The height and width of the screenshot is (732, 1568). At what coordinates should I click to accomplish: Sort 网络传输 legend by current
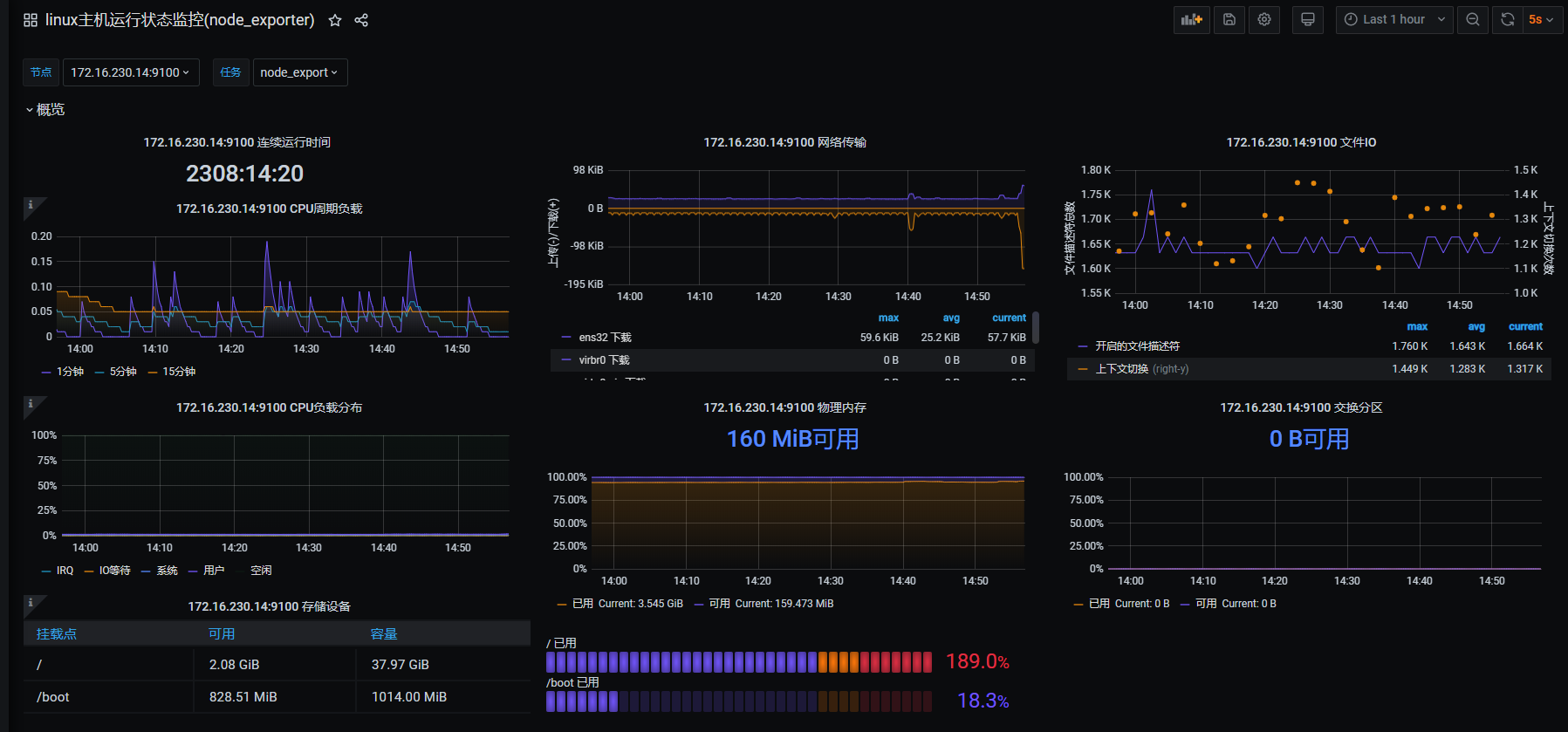point(1009,318)
